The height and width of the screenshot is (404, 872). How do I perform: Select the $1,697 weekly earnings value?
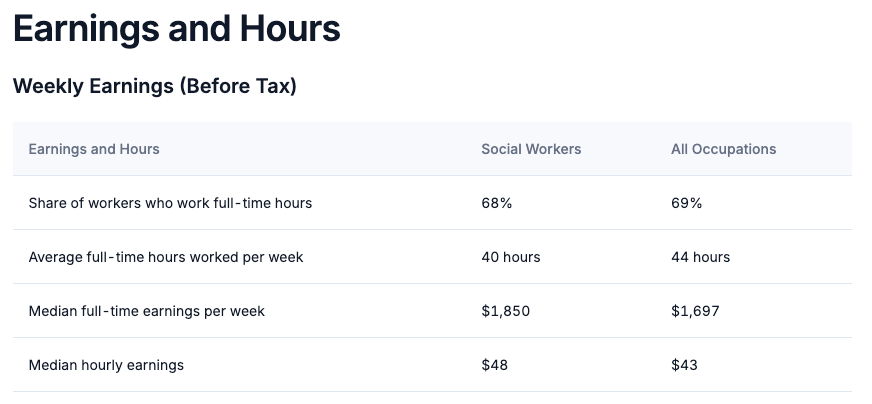coord(695,311)
